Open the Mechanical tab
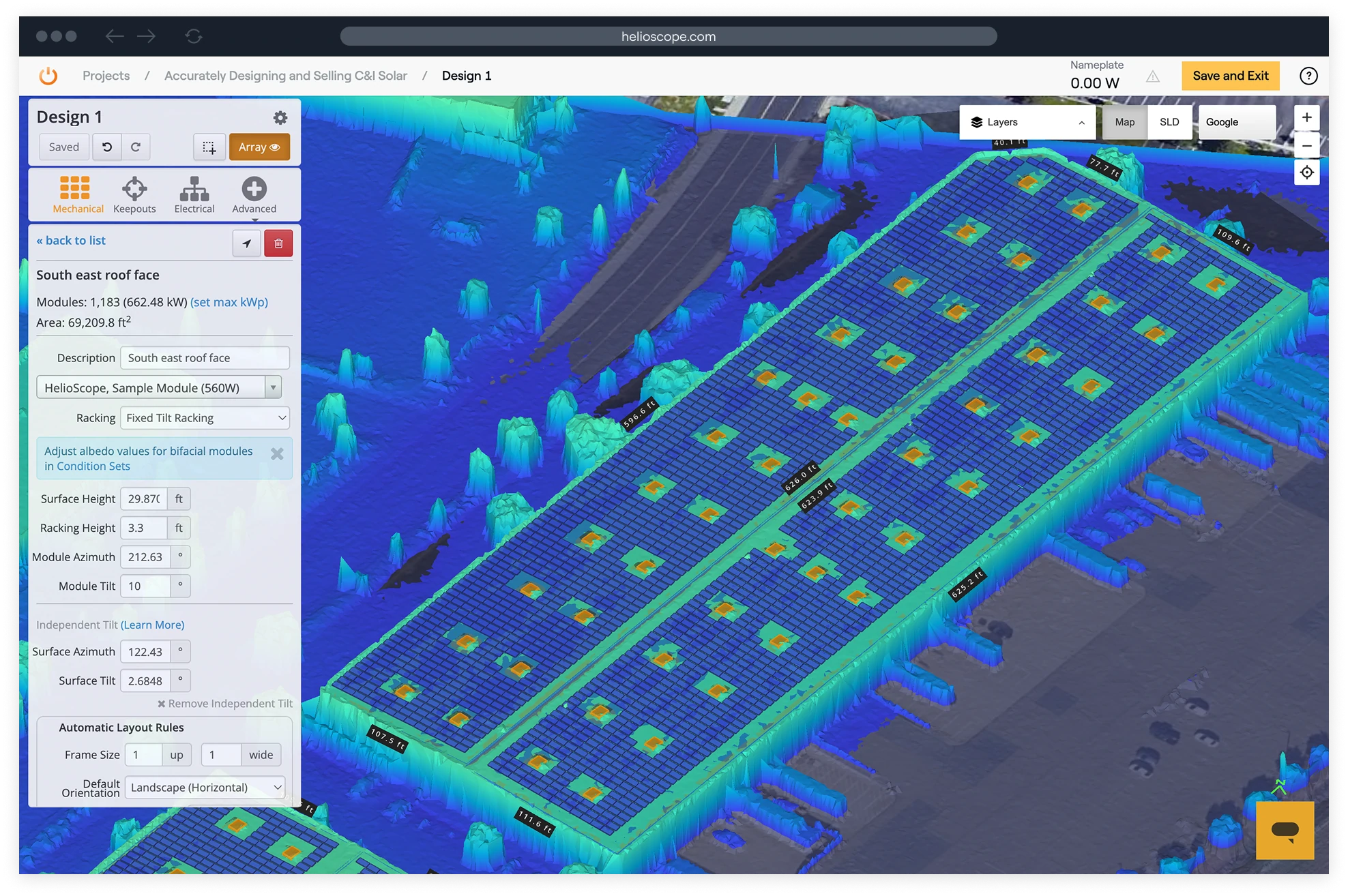1348x896 pixels. [x=77, y=195]
